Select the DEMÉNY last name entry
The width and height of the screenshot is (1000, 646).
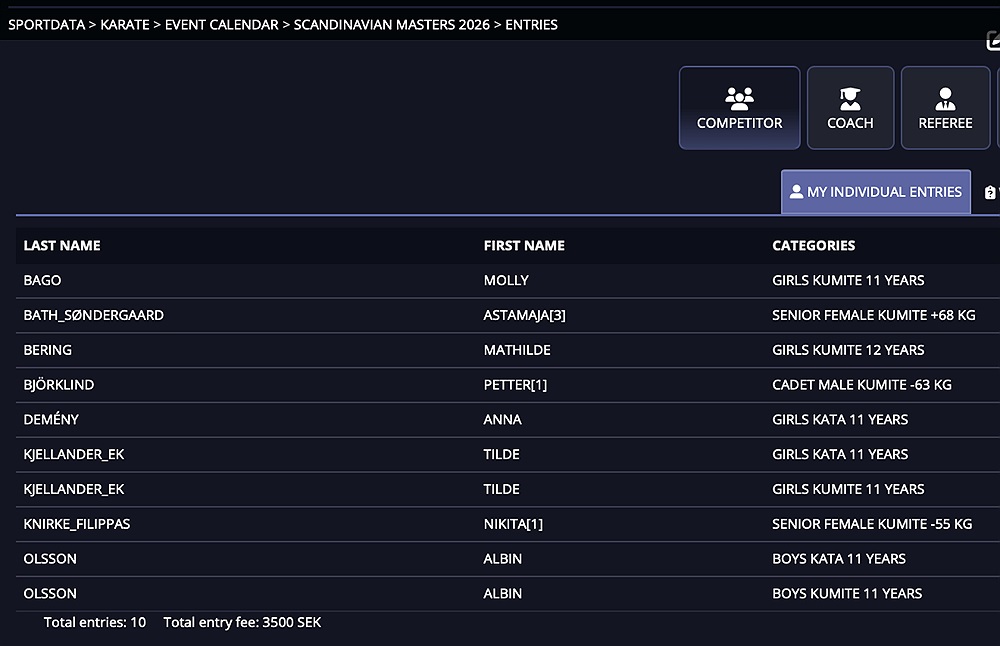click(50, 420)
